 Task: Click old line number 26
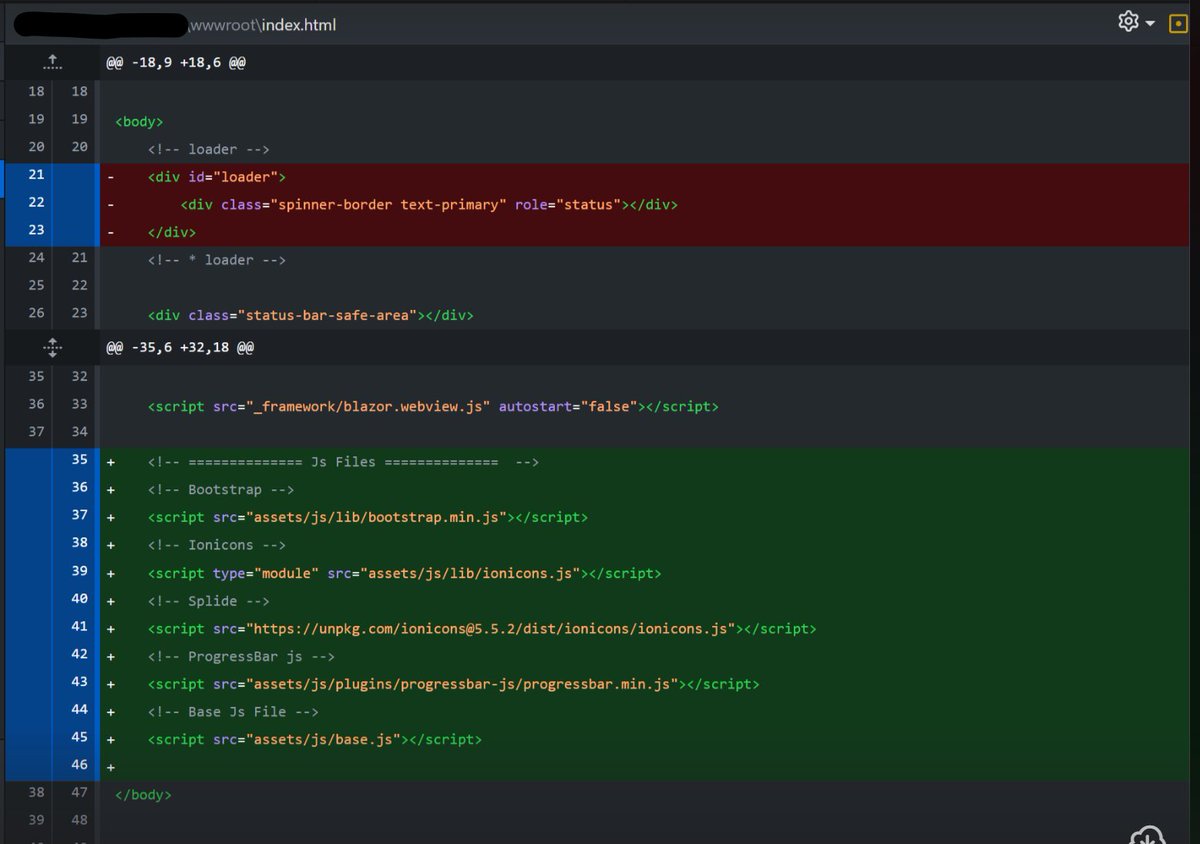click(36, 312)
